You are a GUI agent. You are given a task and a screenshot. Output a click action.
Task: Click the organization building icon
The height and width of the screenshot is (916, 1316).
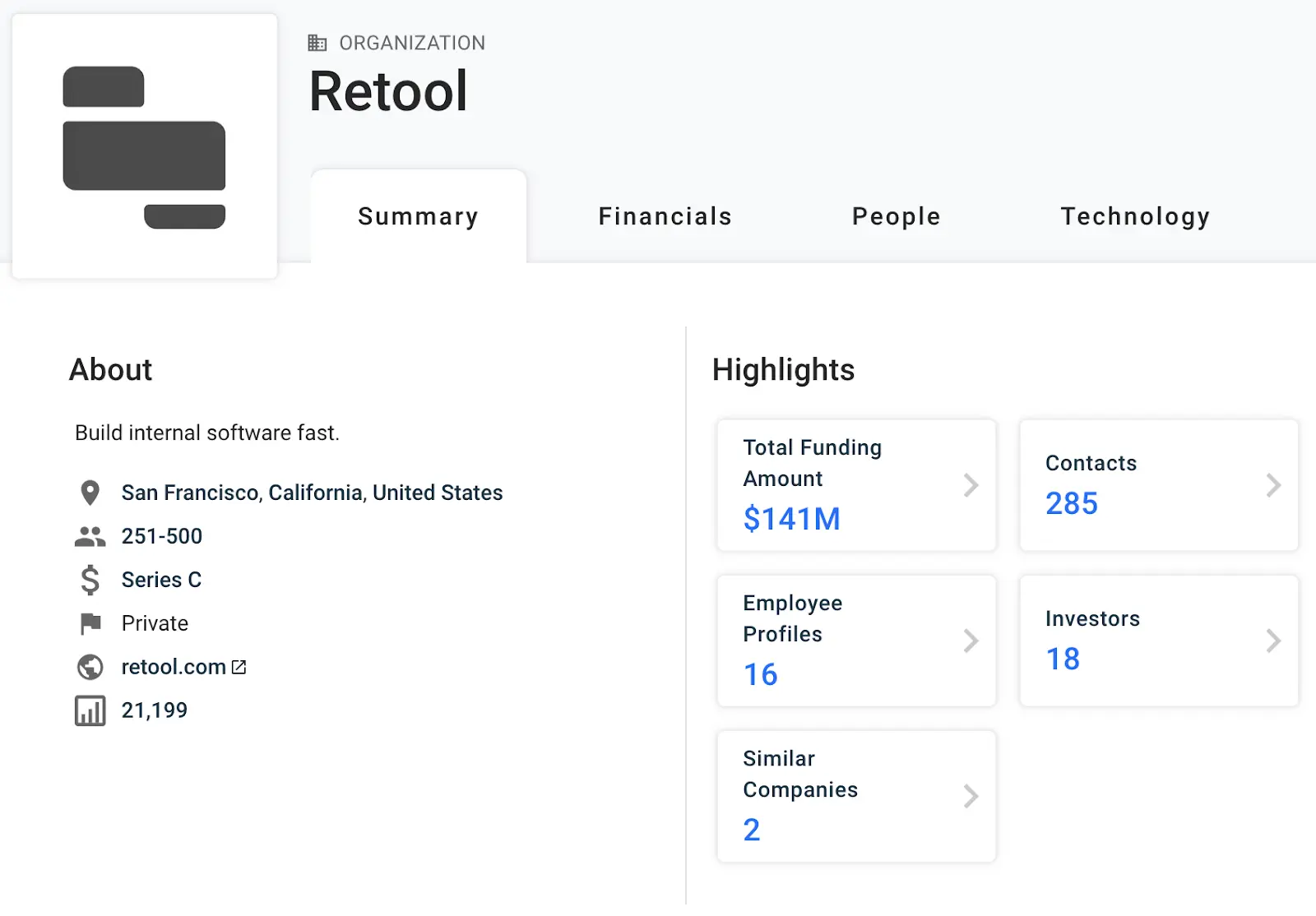(317, 43)
